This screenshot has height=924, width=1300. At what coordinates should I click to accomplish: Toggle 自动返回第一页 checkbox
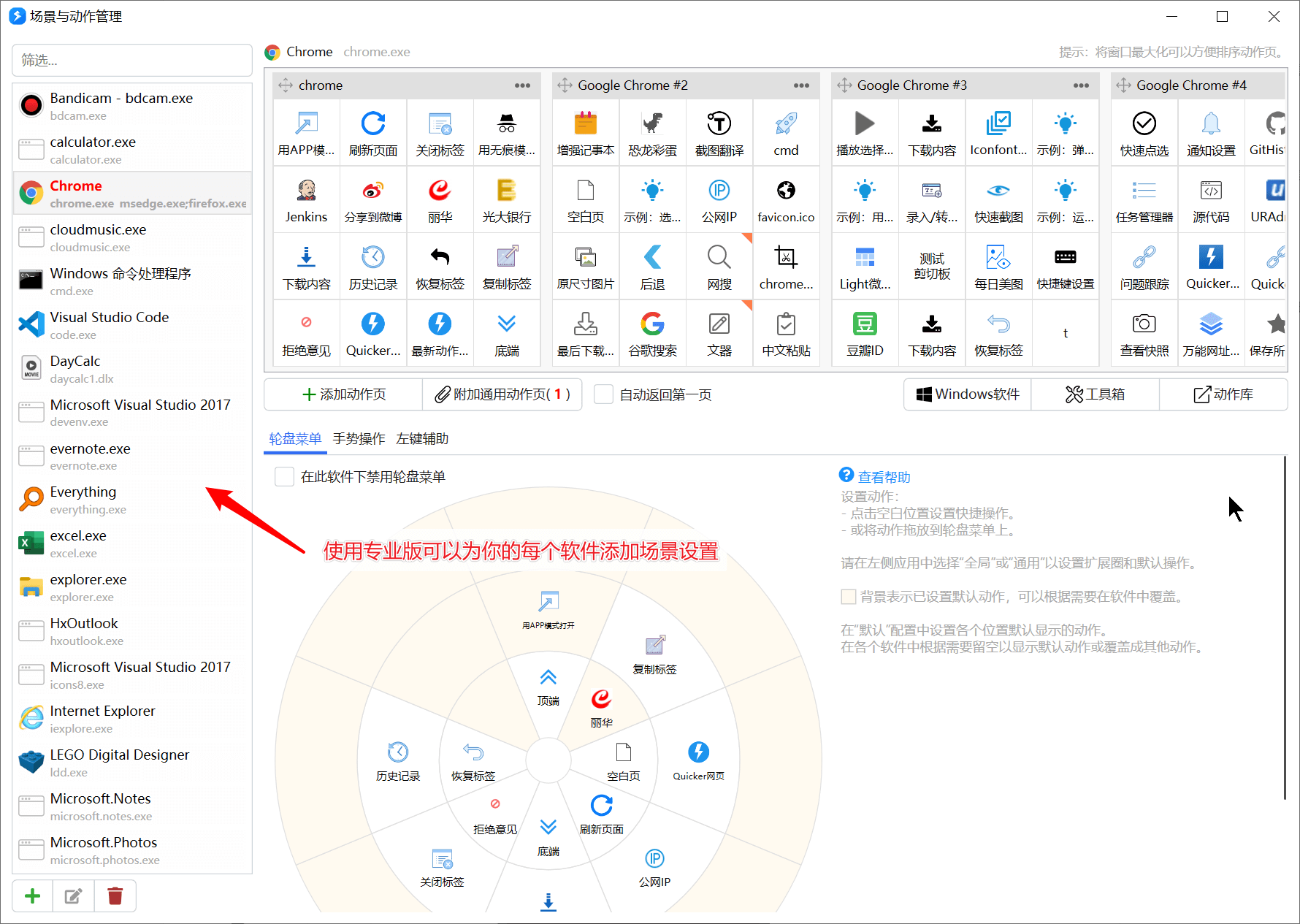point(603,394)
